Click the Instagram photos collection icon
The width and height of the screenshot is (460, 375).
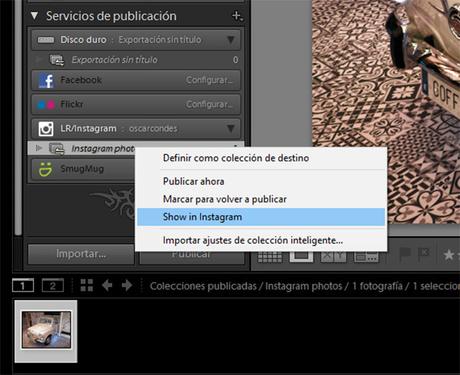click(x=57, y=149)
